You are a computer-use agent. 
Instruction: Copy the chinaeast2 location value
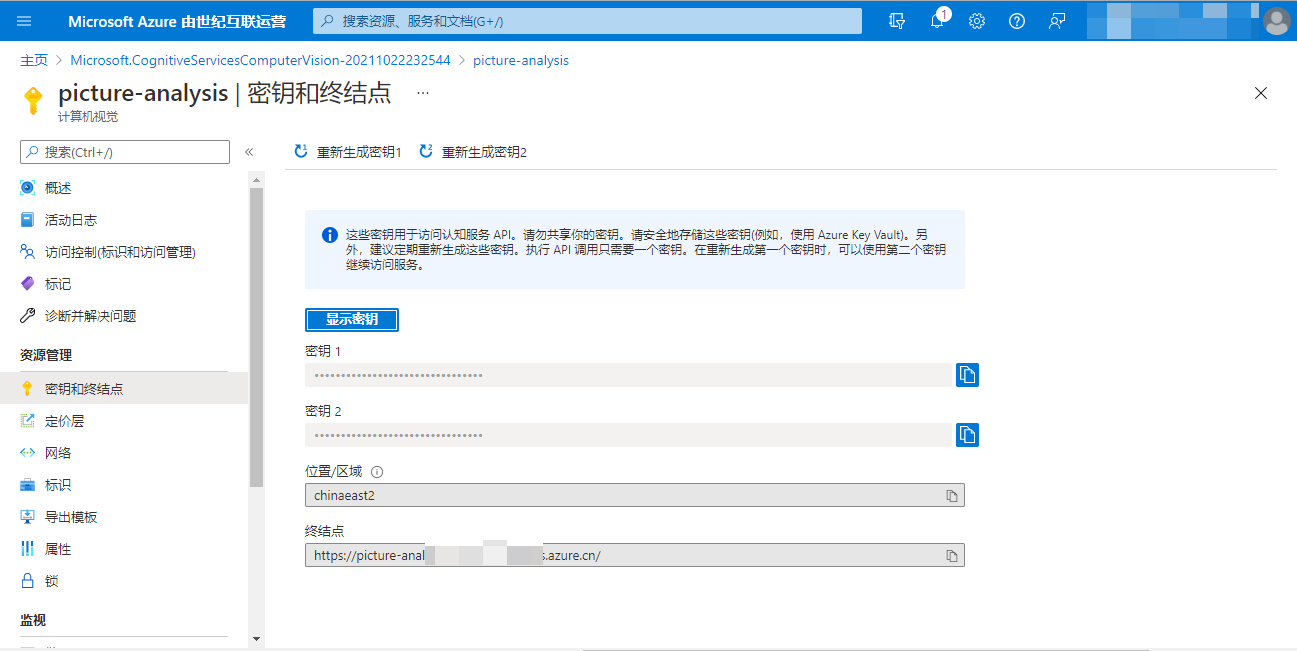[x=952, y=496]
